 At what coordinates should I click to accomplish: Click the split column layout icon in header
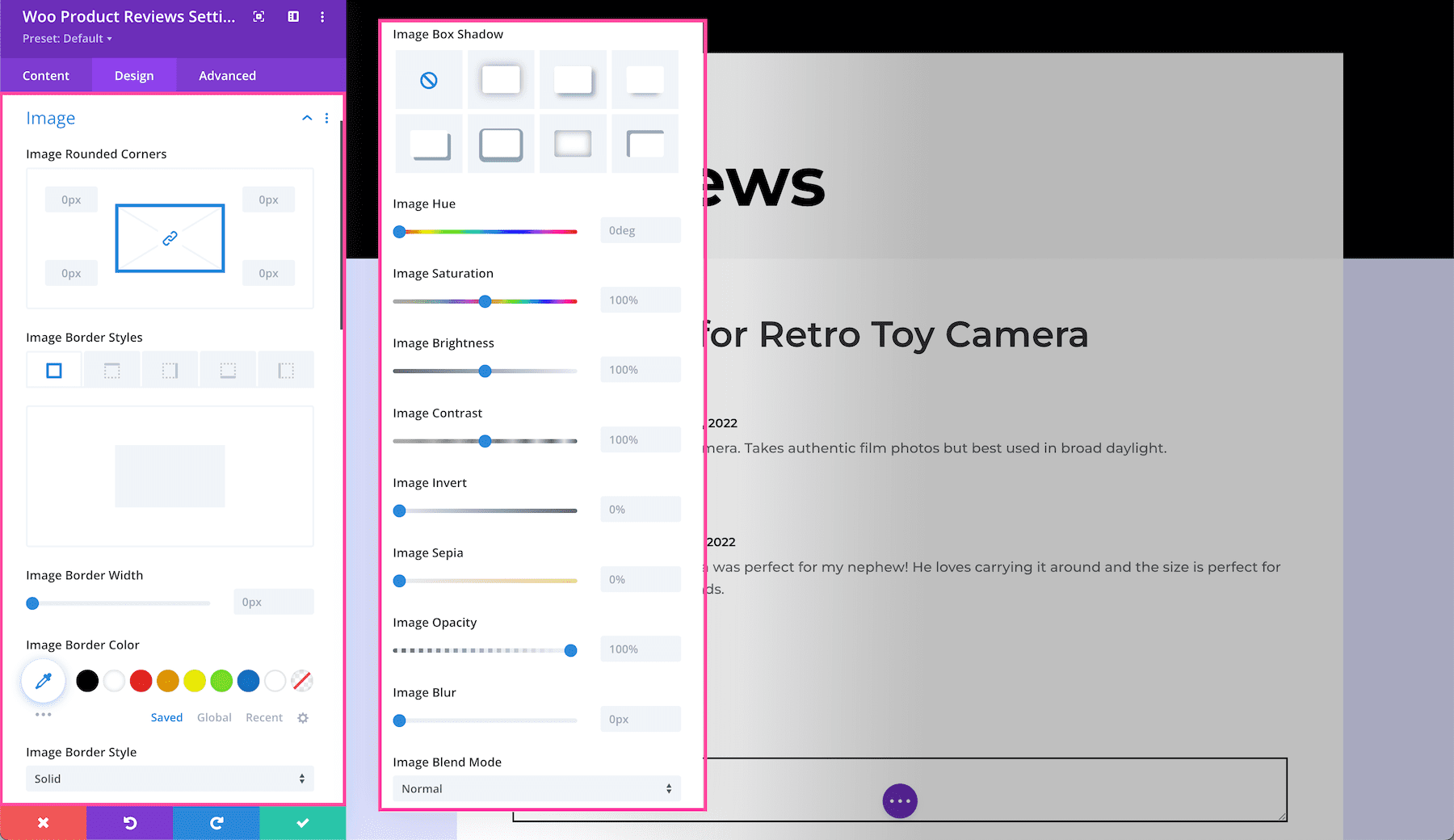(x=293, y=17)
